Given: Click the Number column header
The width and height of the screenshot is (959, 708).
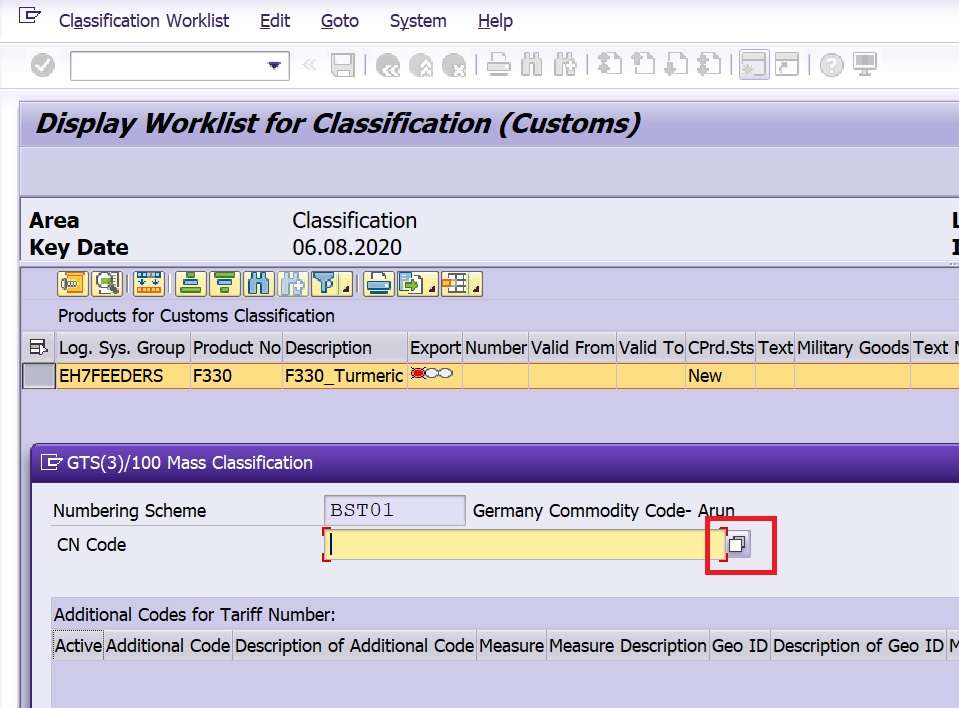Looking at the screenshot, I should 496,347.
